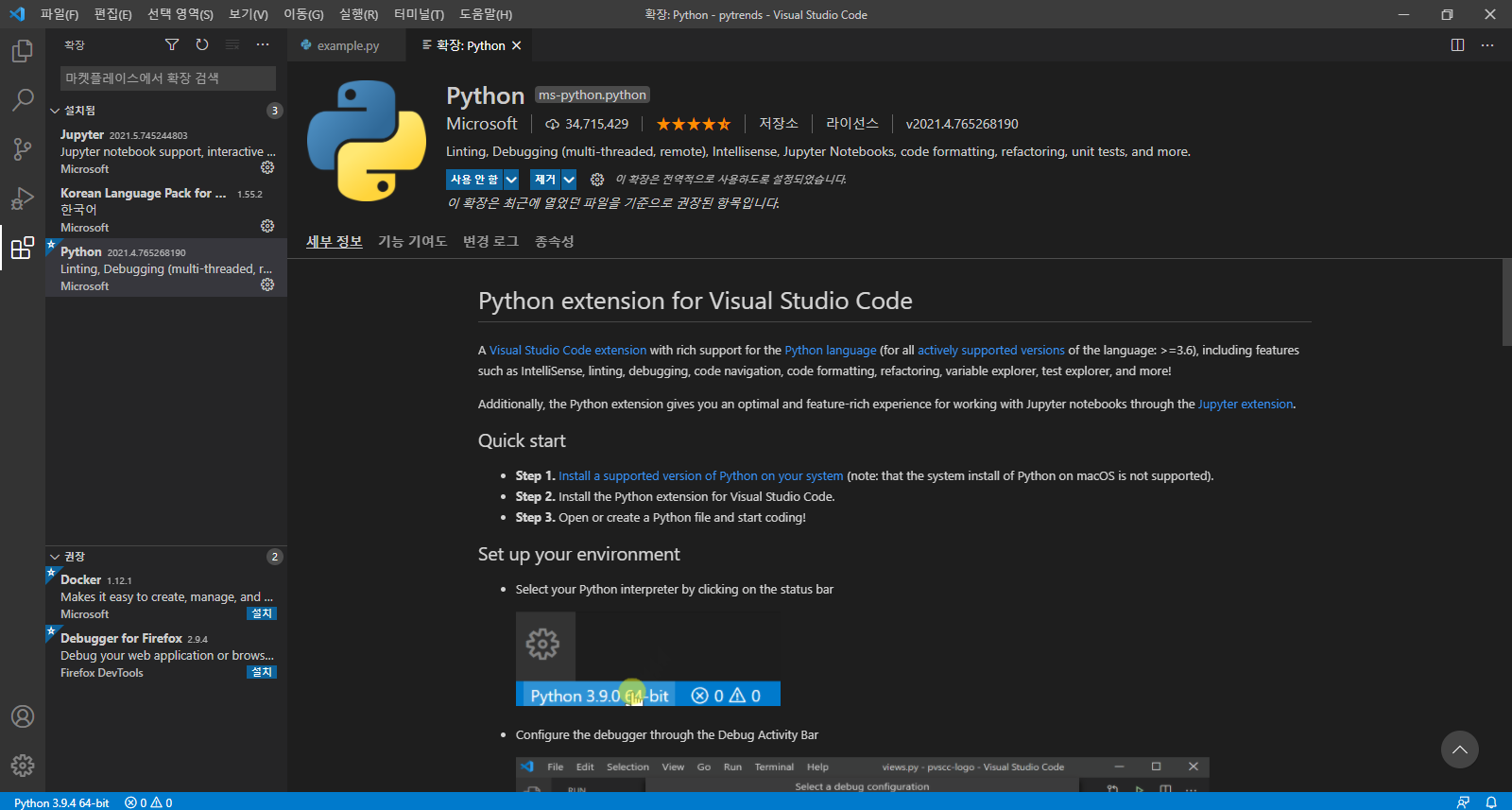Select Python 3.9.4 64-bit interpreter in status bar
This screenshot has width=1512, height=810.
[61, 802]
